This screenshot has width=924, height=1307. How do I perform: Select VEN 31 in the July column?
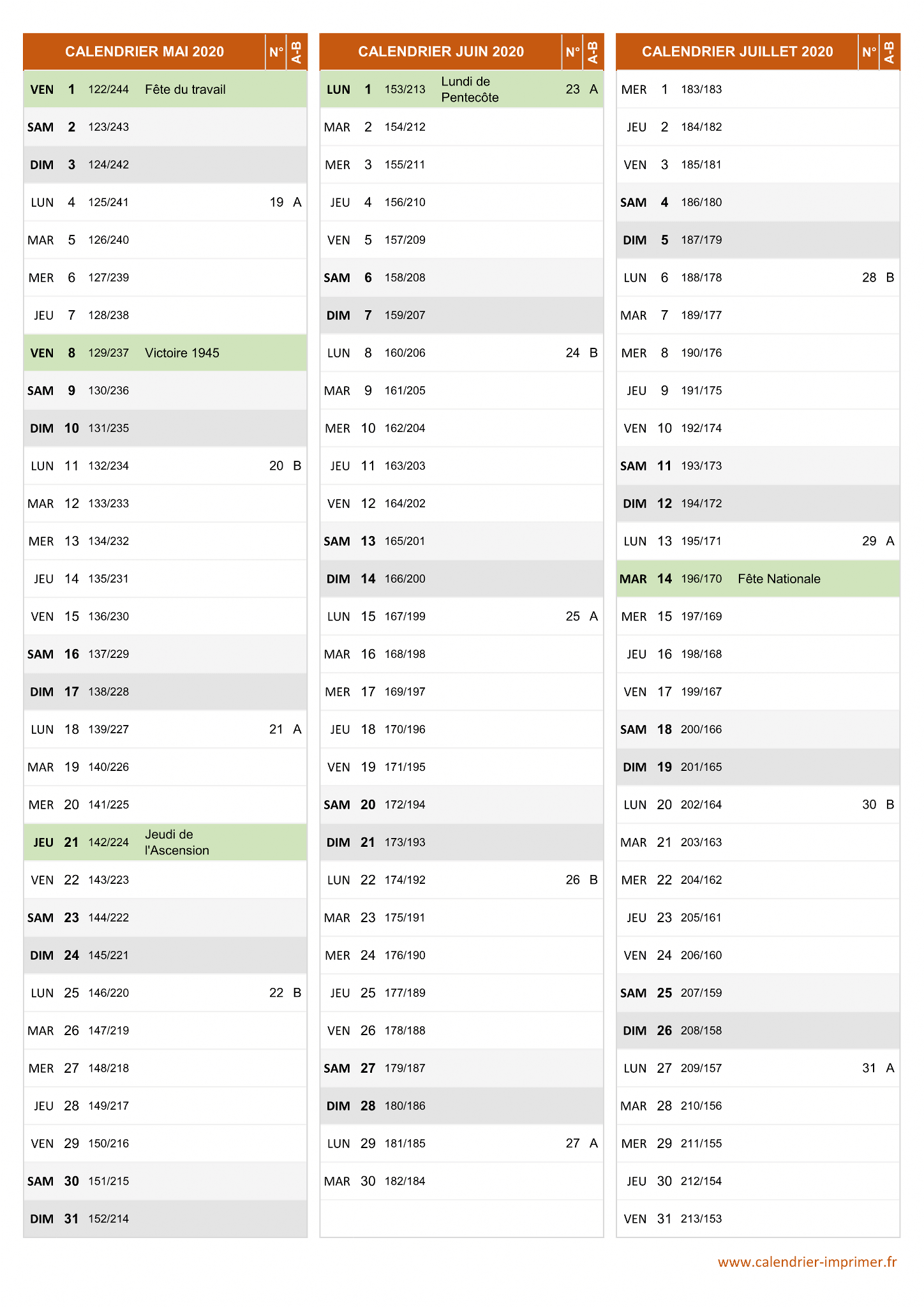758,1219
